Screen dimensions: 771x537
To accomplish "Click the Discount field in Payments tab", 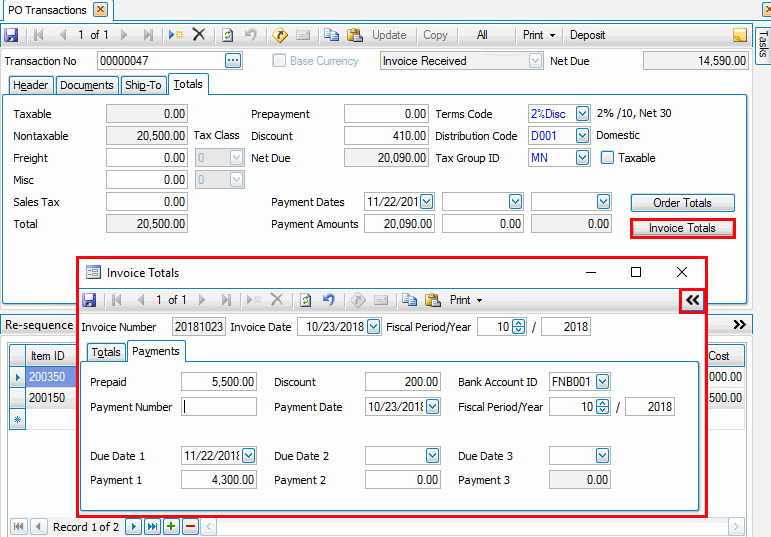I will click(x=403, y=382).
